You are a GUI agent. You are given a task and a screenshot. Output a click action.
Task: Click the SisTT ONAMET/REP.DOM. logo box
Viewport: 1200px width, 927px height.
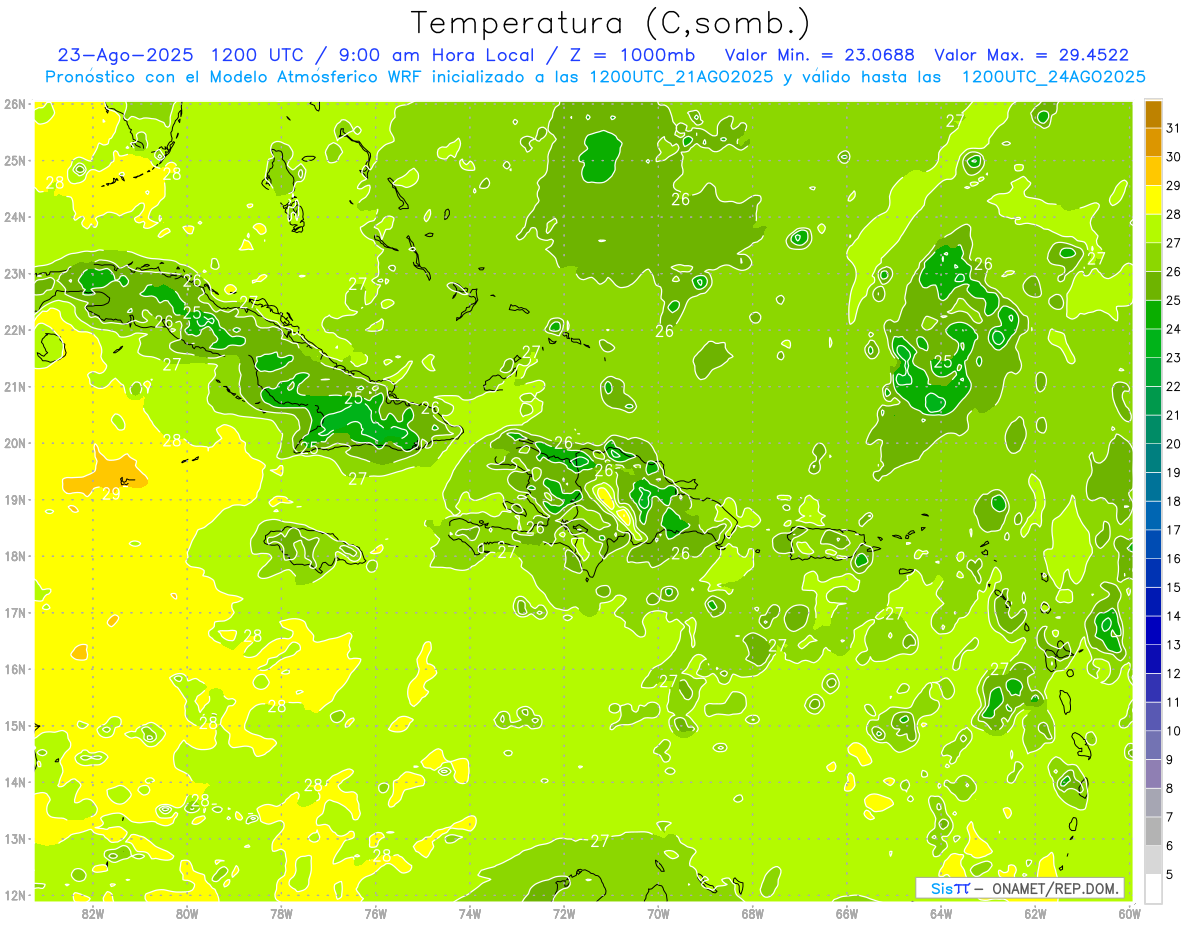point(1020,888)
